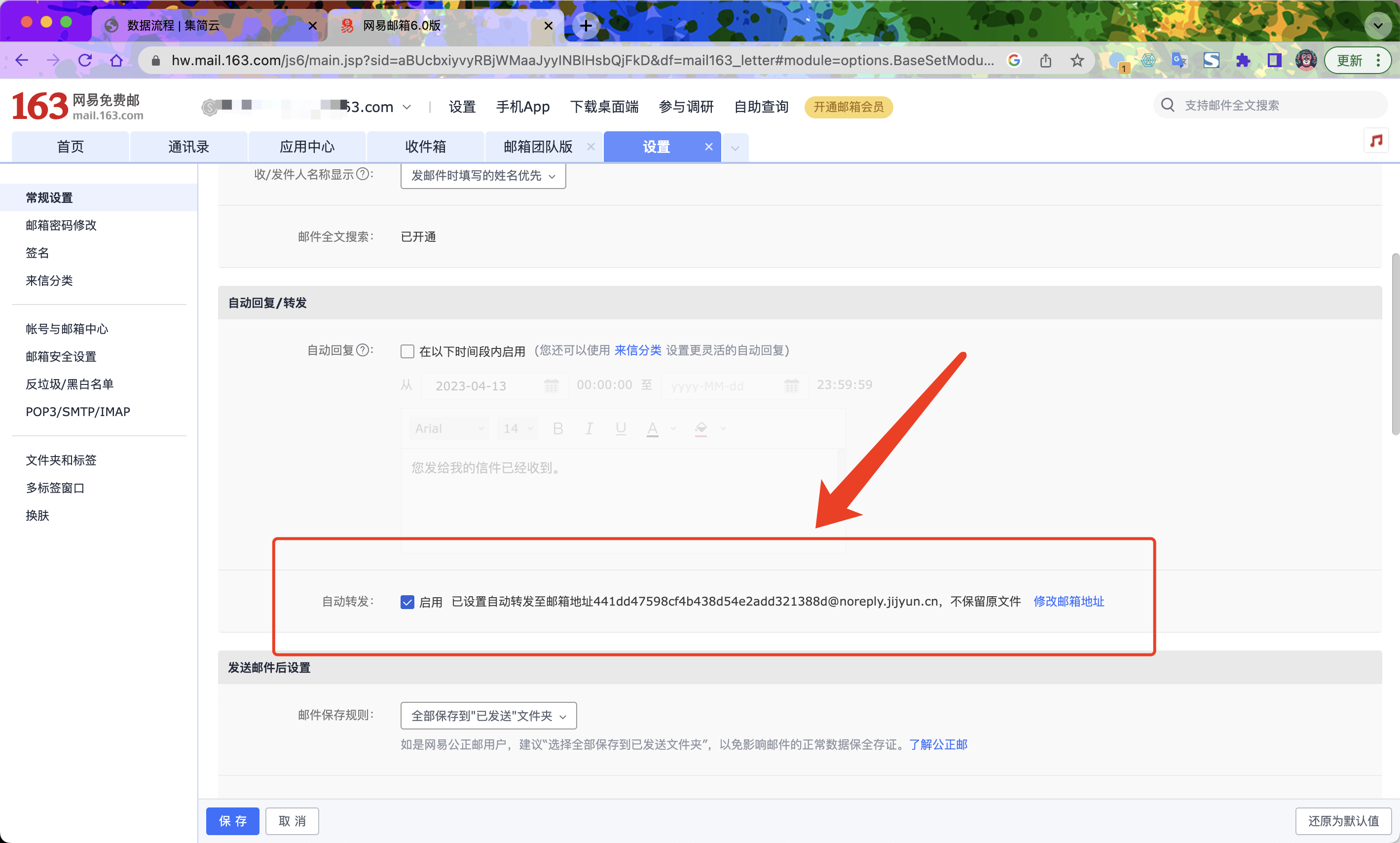Click the Bold formatting icon
Screen dimensions: 1400x843
coord(557,428)
